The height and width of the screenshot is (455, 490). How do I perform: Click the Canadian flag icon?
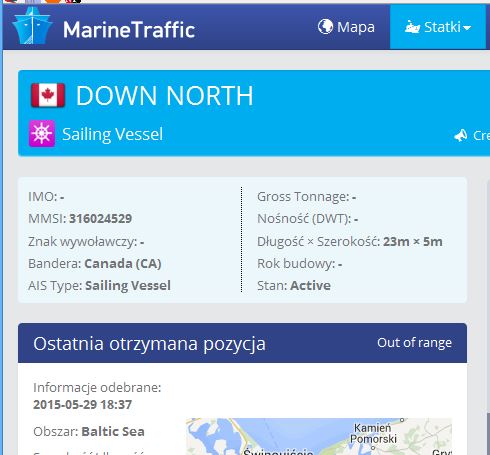(x=48, y=95)
